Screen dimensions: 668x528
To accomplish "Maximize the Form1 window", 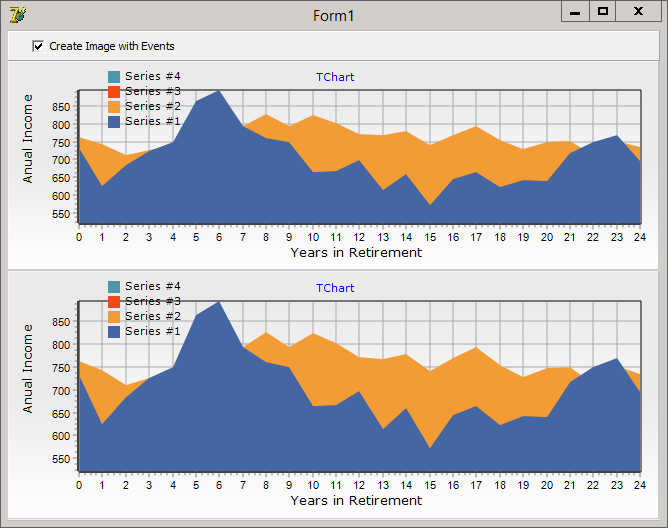I will [602, 12].
